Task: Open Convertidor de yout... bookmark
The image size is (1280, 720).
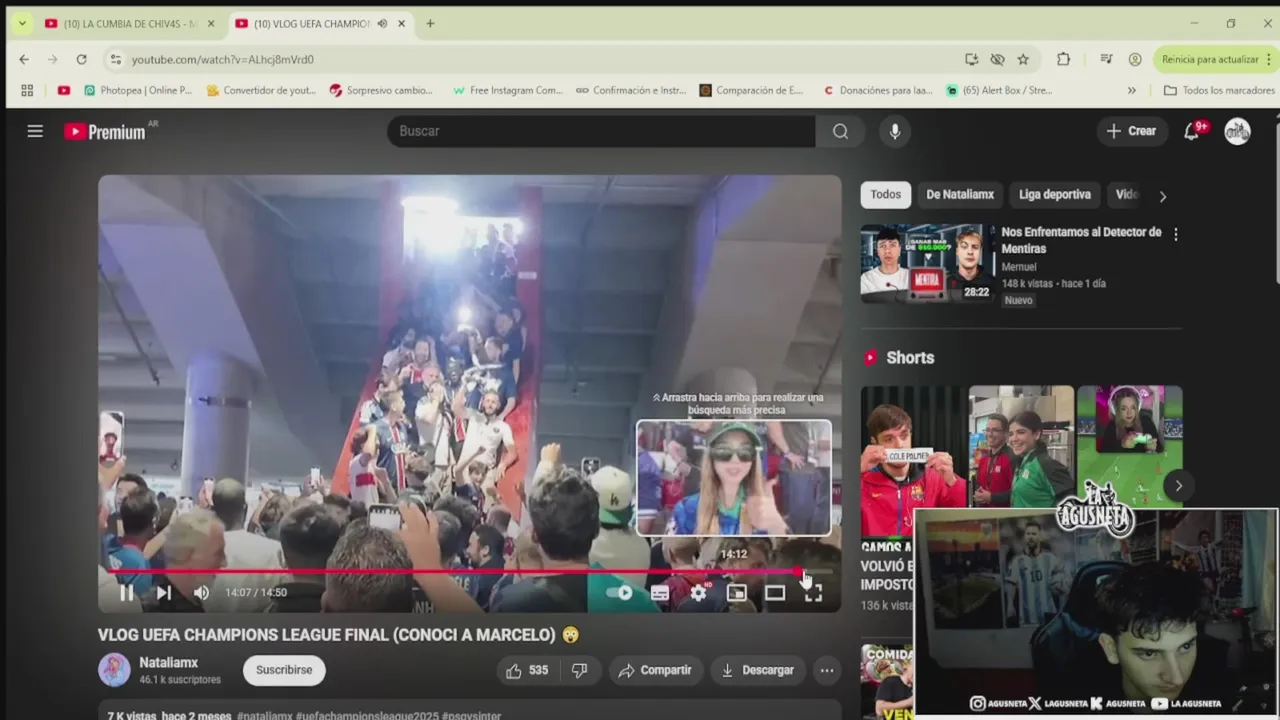Action: pyautogui.click(x=261, y=90)
